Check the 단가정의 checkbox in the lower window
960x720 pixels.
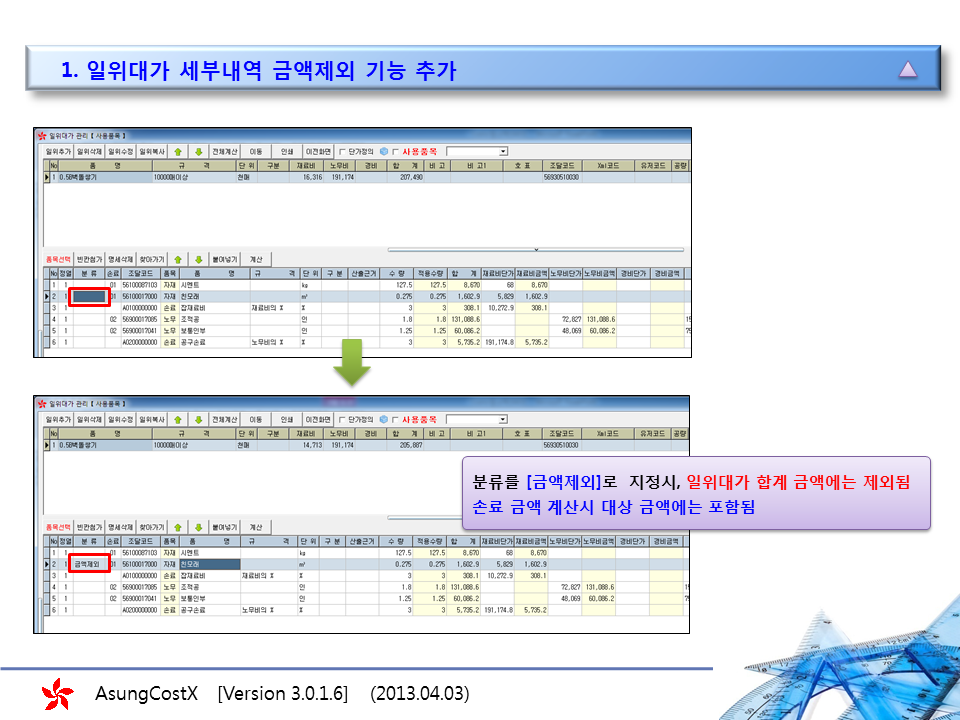click(342, 419)
